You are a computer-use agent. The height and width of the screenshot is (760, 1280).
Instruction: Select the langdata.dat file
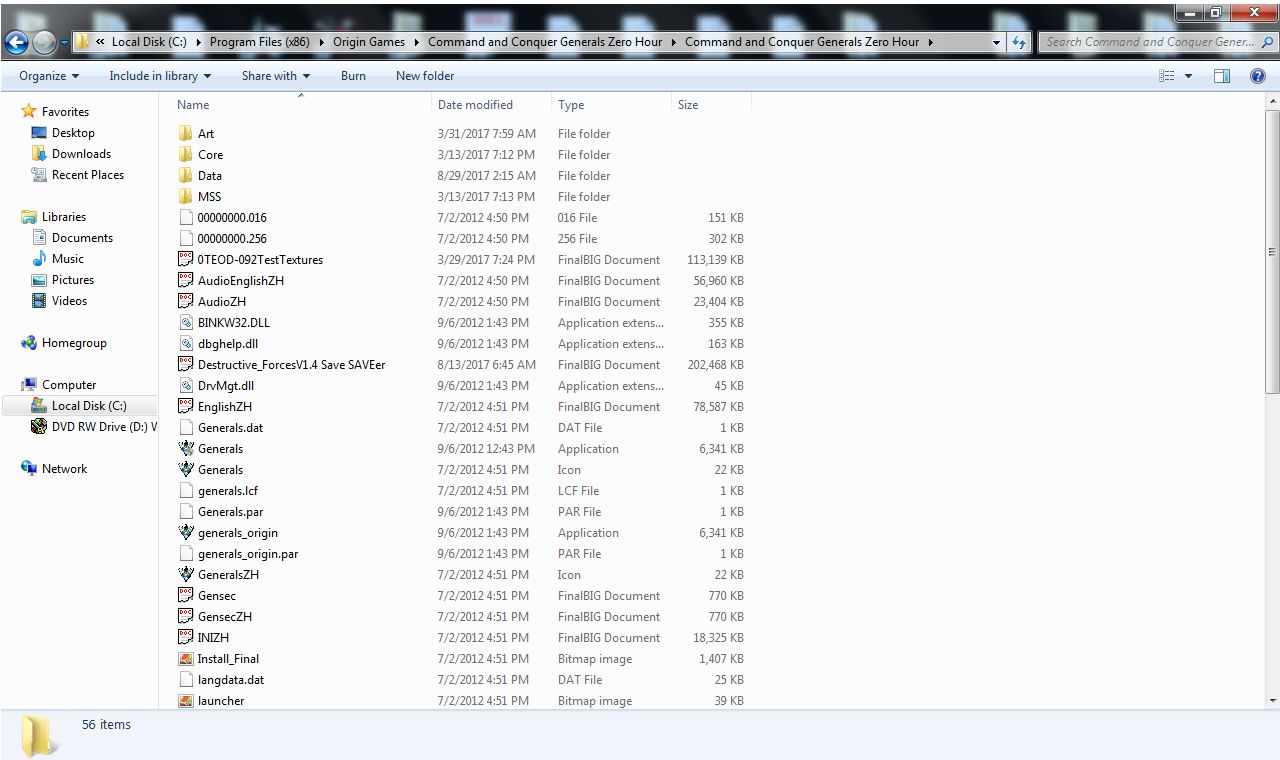[x=231, y=679]
